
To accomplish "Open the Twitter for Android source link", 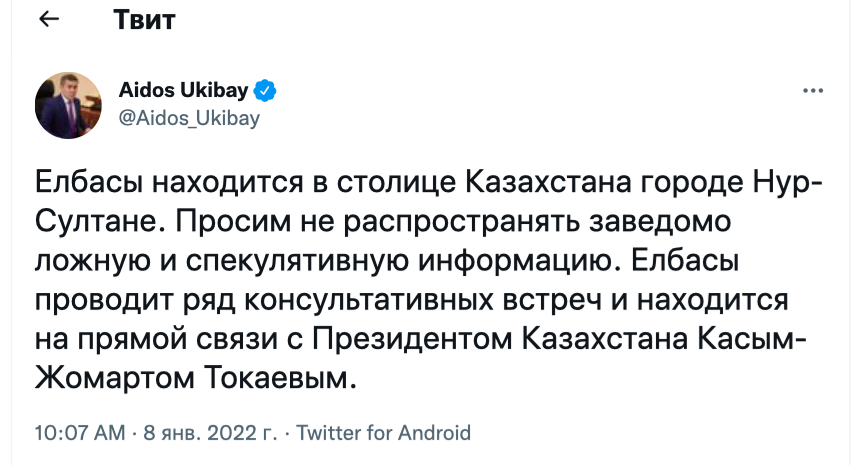I will (x=384, y=433).
